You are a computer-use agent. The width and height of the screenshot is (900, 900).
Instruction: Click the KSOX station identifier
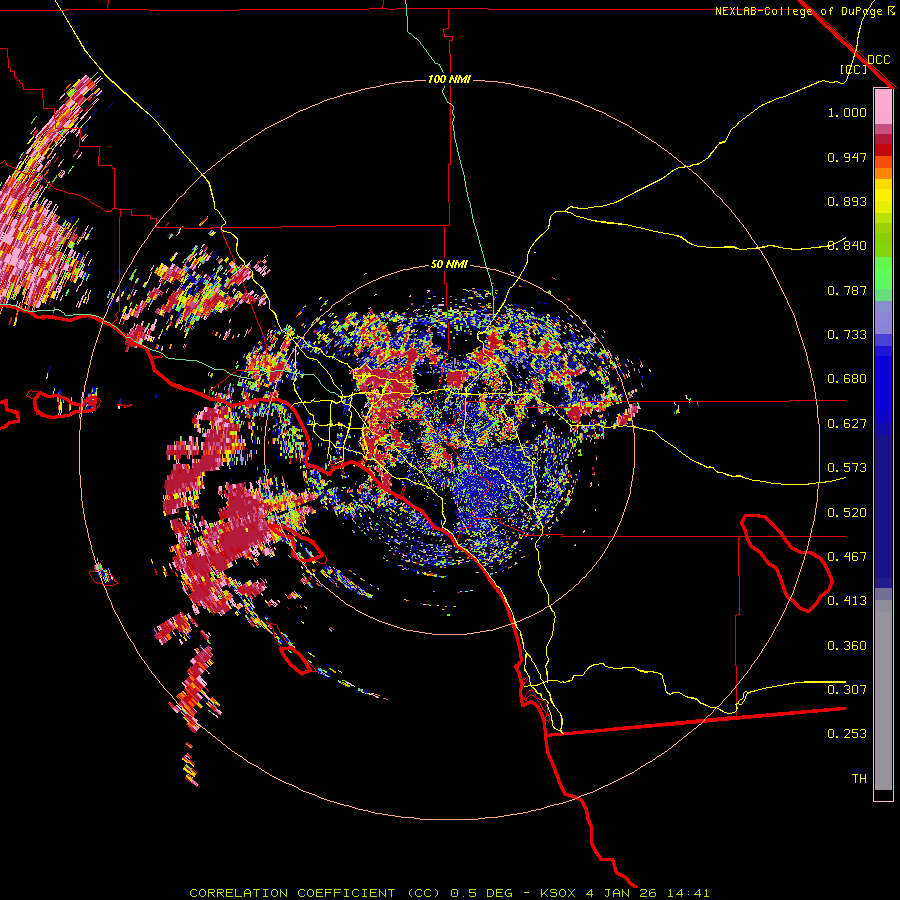pos(558,893)
